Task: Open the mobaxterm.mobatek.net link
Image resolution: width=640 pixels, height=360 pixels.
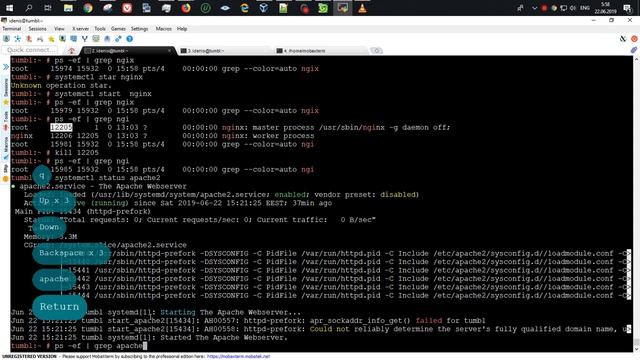Action: click(238, 356)
